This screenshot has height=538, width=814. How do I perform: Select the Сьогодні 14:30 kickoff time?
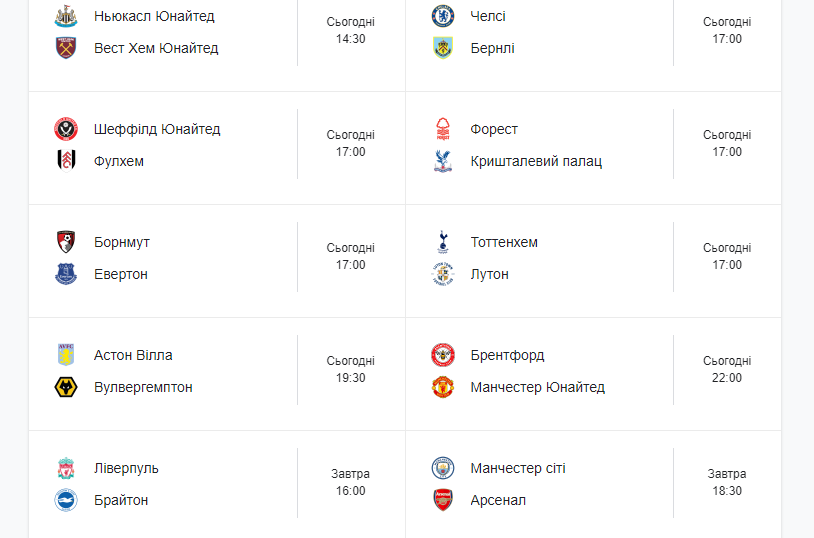click(350, 30)
